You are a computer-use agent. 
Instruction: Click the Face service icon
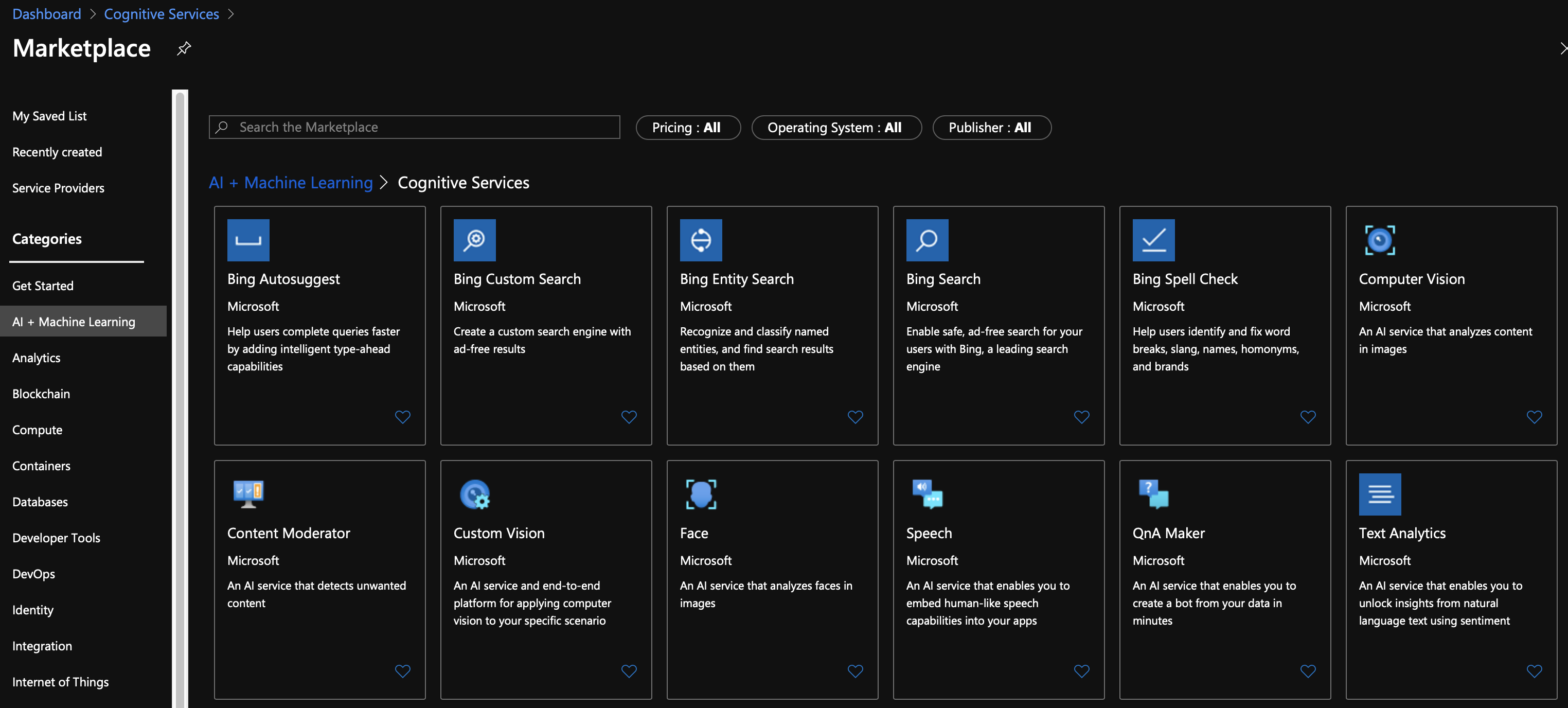pos(701,494)
